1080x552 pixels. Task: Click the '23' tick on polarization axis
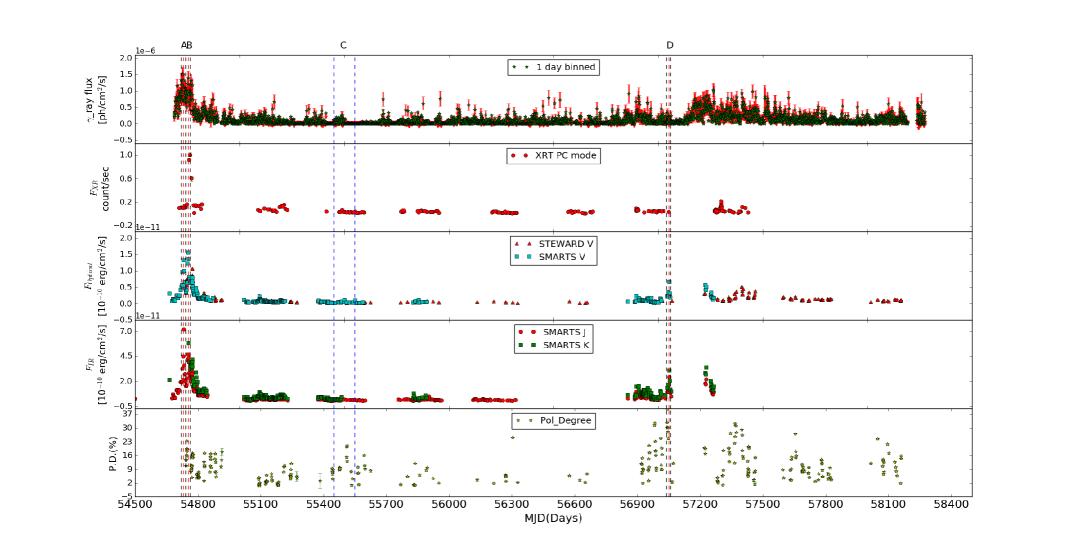coord(125,442)
